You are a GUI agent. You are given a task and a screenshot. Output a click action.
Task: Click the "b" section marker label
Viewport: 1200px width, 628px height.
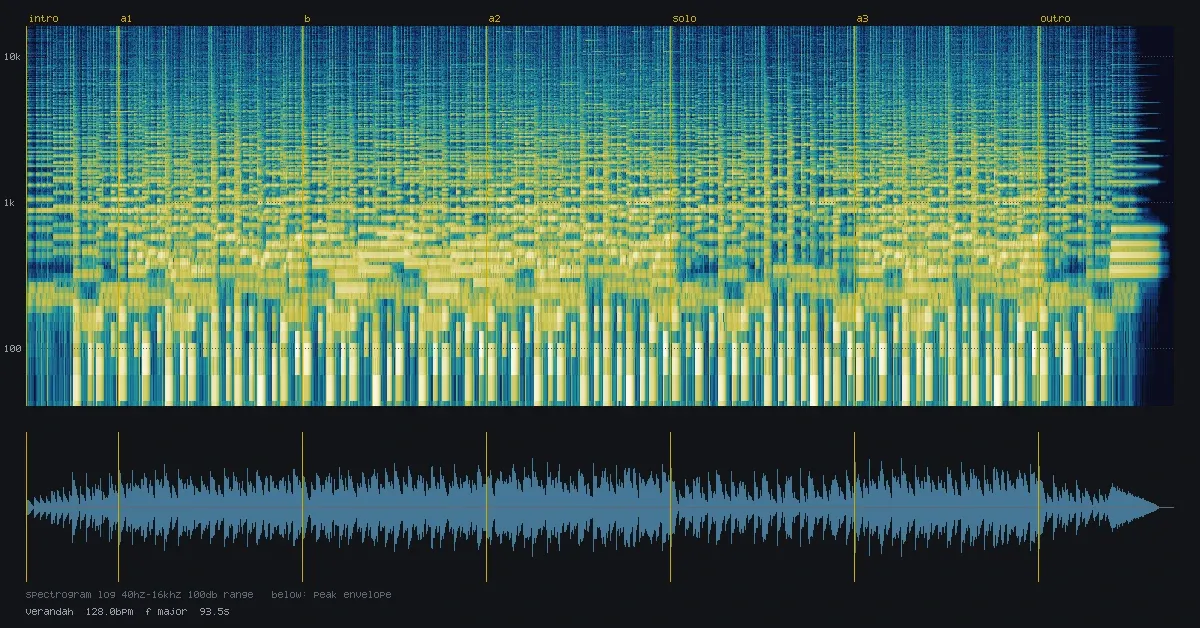pyautogui.click(x=307, y=18)
